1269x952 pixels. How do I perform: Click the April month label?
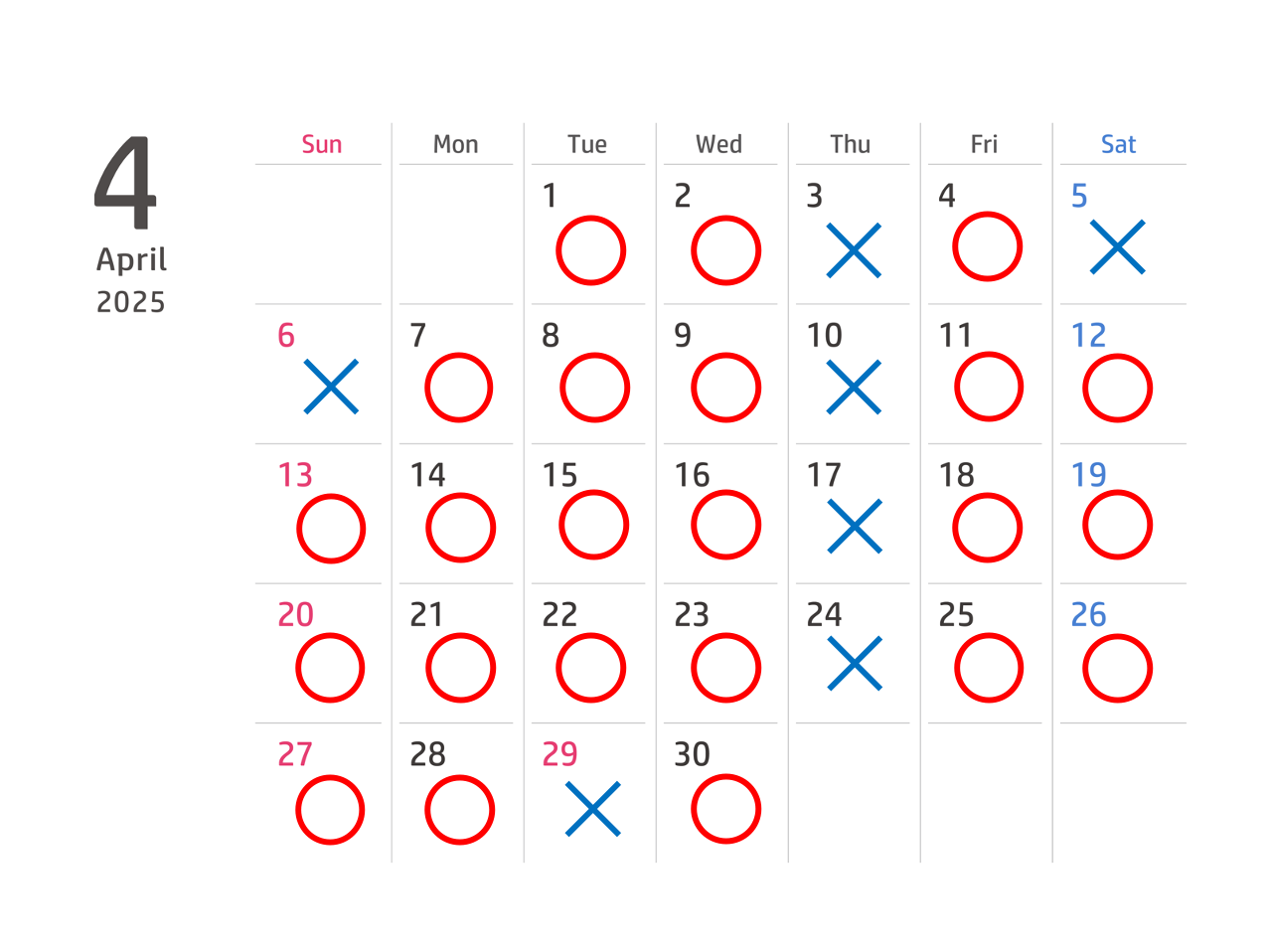click(x=131, y=260)
